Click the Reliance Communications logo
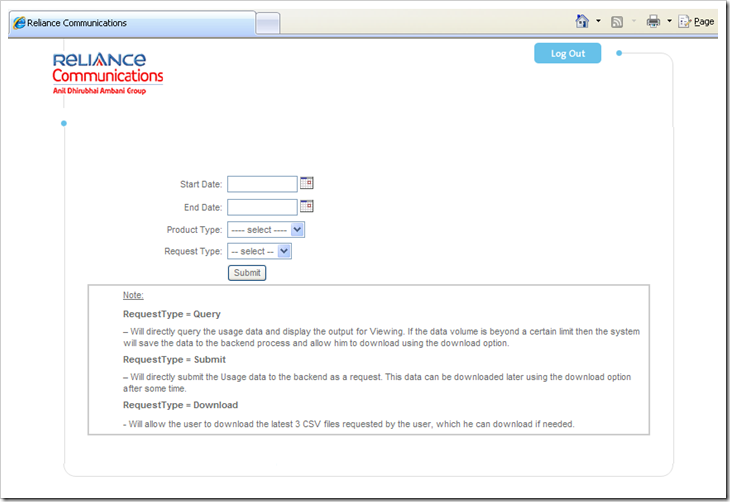 (x=108, y=74)
